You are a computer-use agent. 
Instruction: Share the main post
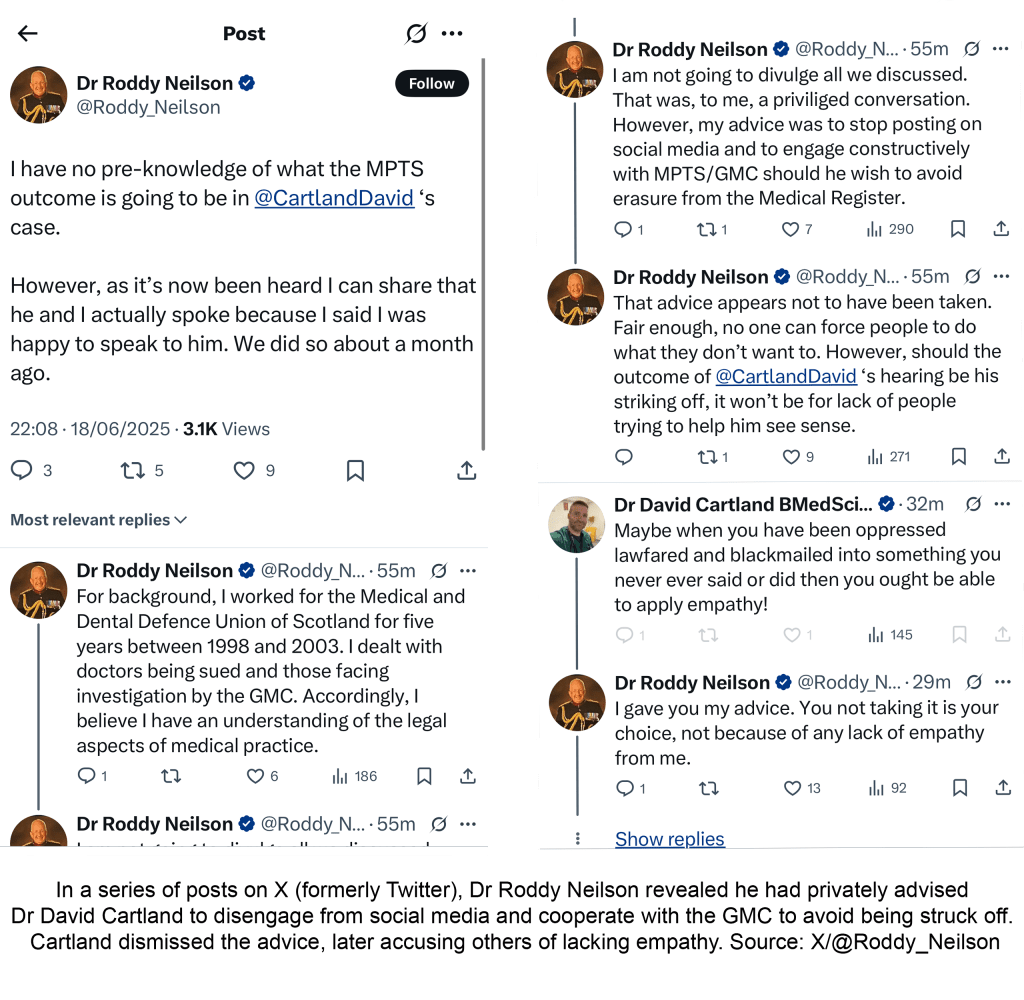(466, 470)
